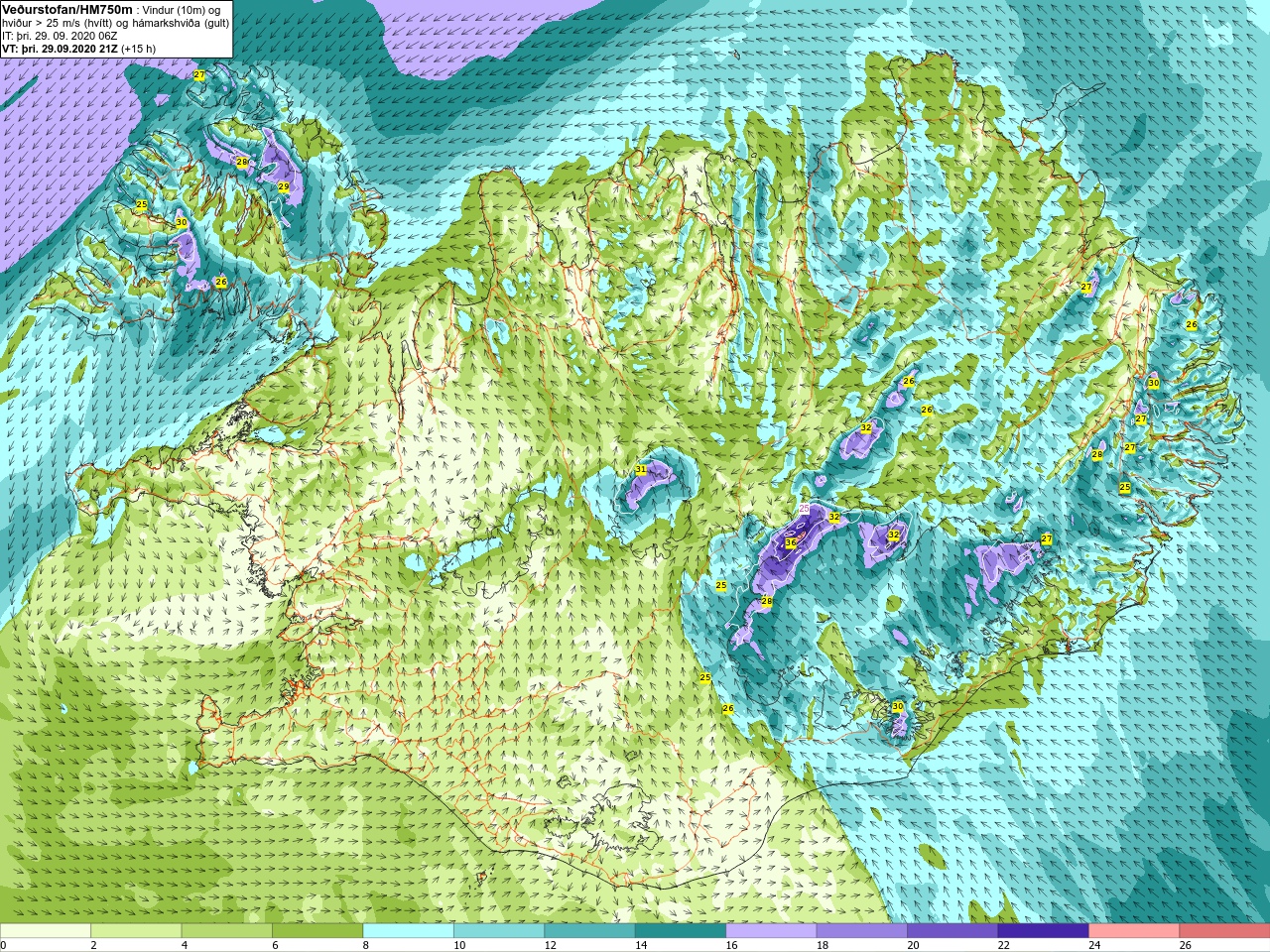Click the 'Vindur (10m) og' heading text
1270x952 pixels.
[x=184, y=10]
